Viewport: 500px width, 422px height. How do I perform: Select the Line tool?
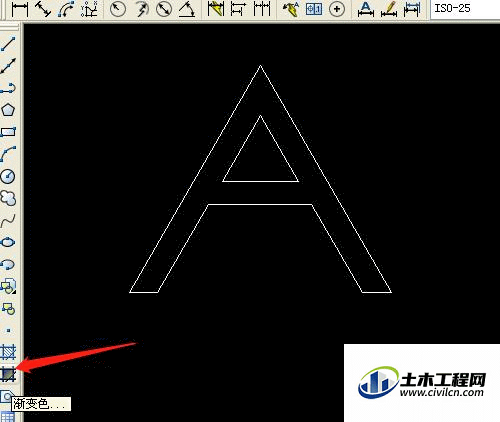coord(8,44)
